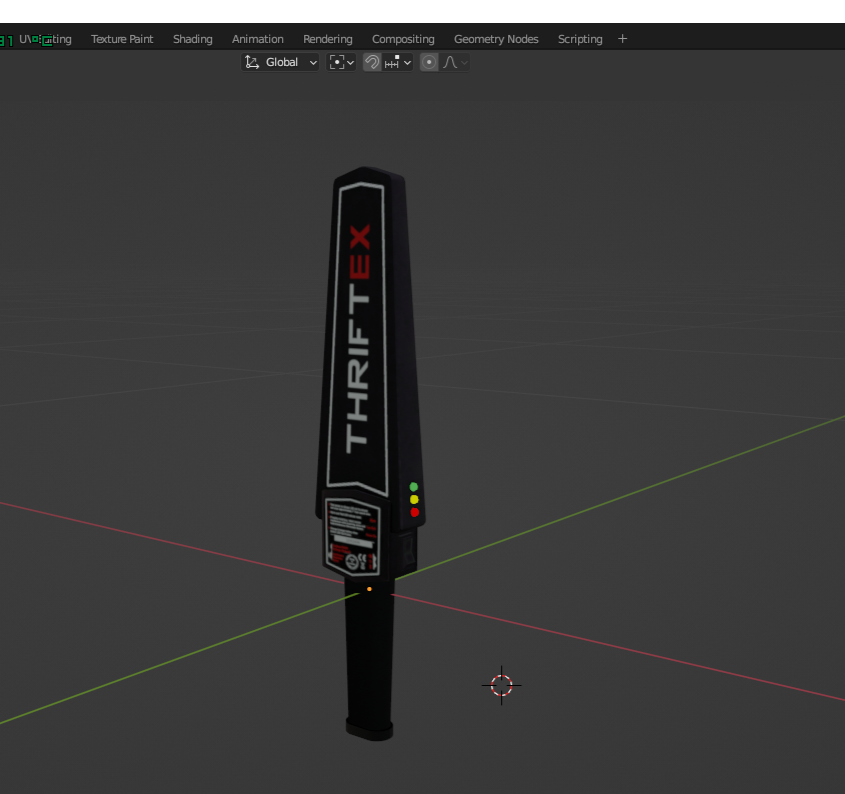Click the orange object origin dot
Screen dimensions: 845x794
(x=369, y=589)
